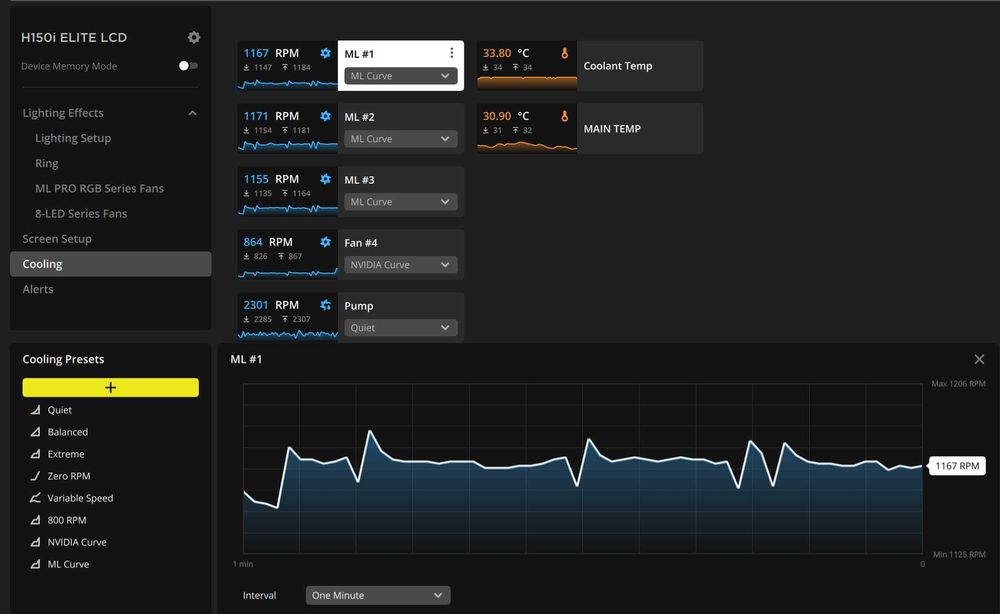1000x614 pixels.
Task: Click the Pump settings gear icon
Action: tap(325, 305)
